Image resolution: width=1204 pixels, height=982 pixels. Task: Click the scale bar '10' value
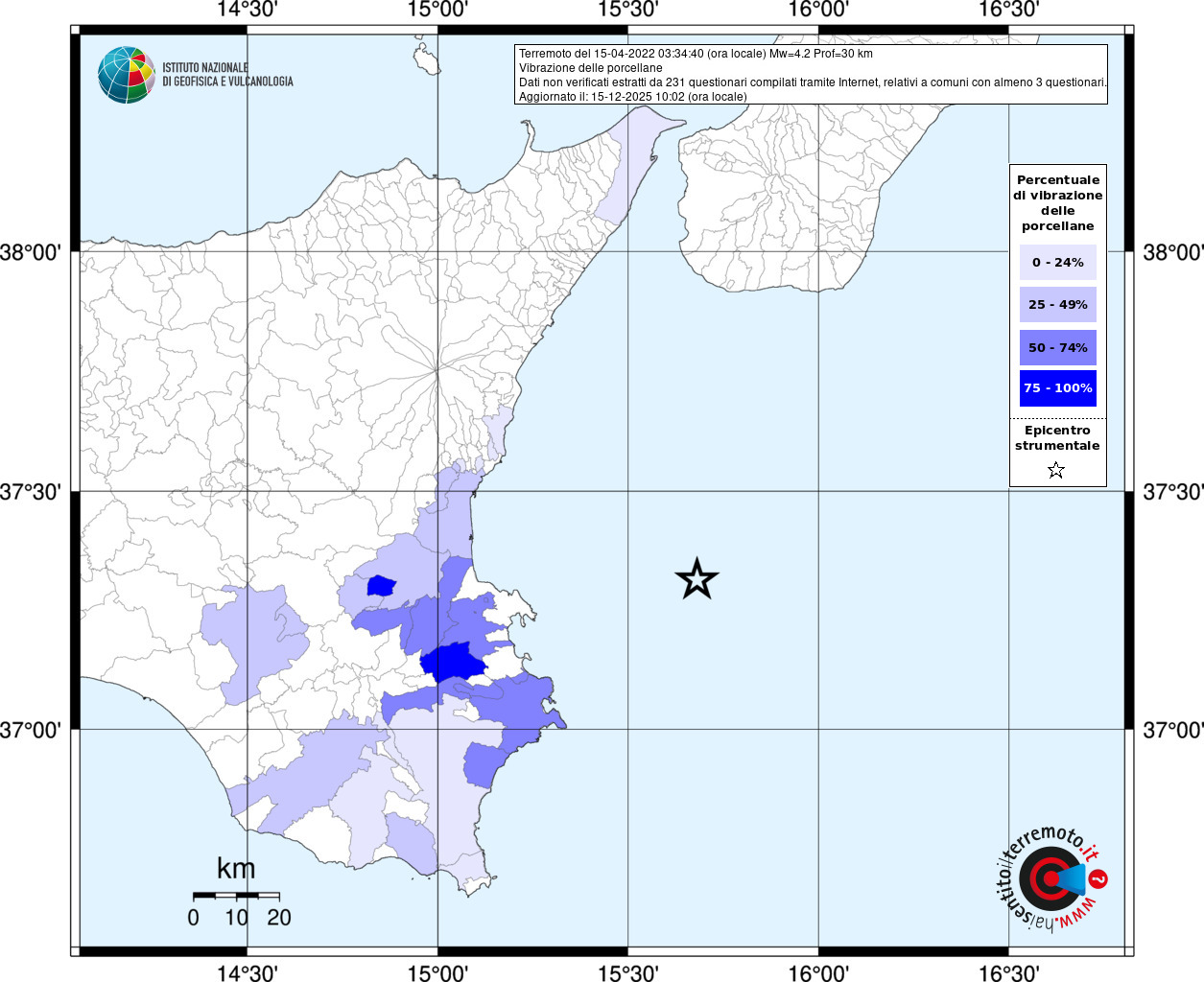(236, 917)
